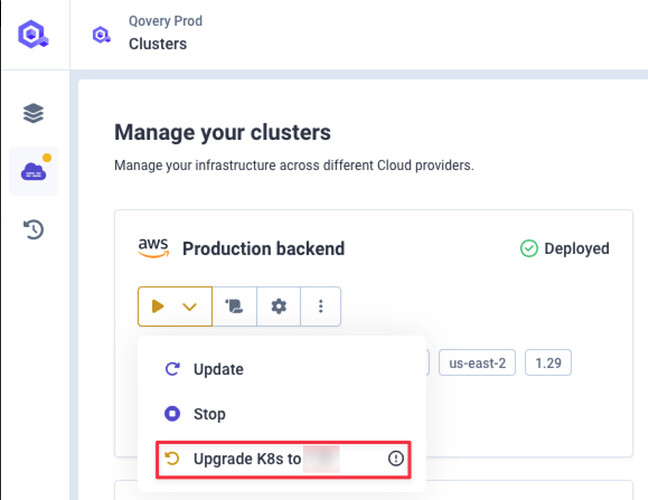Click the green Deployed check icon
648x500 pixels.
[x=529, y=249]
